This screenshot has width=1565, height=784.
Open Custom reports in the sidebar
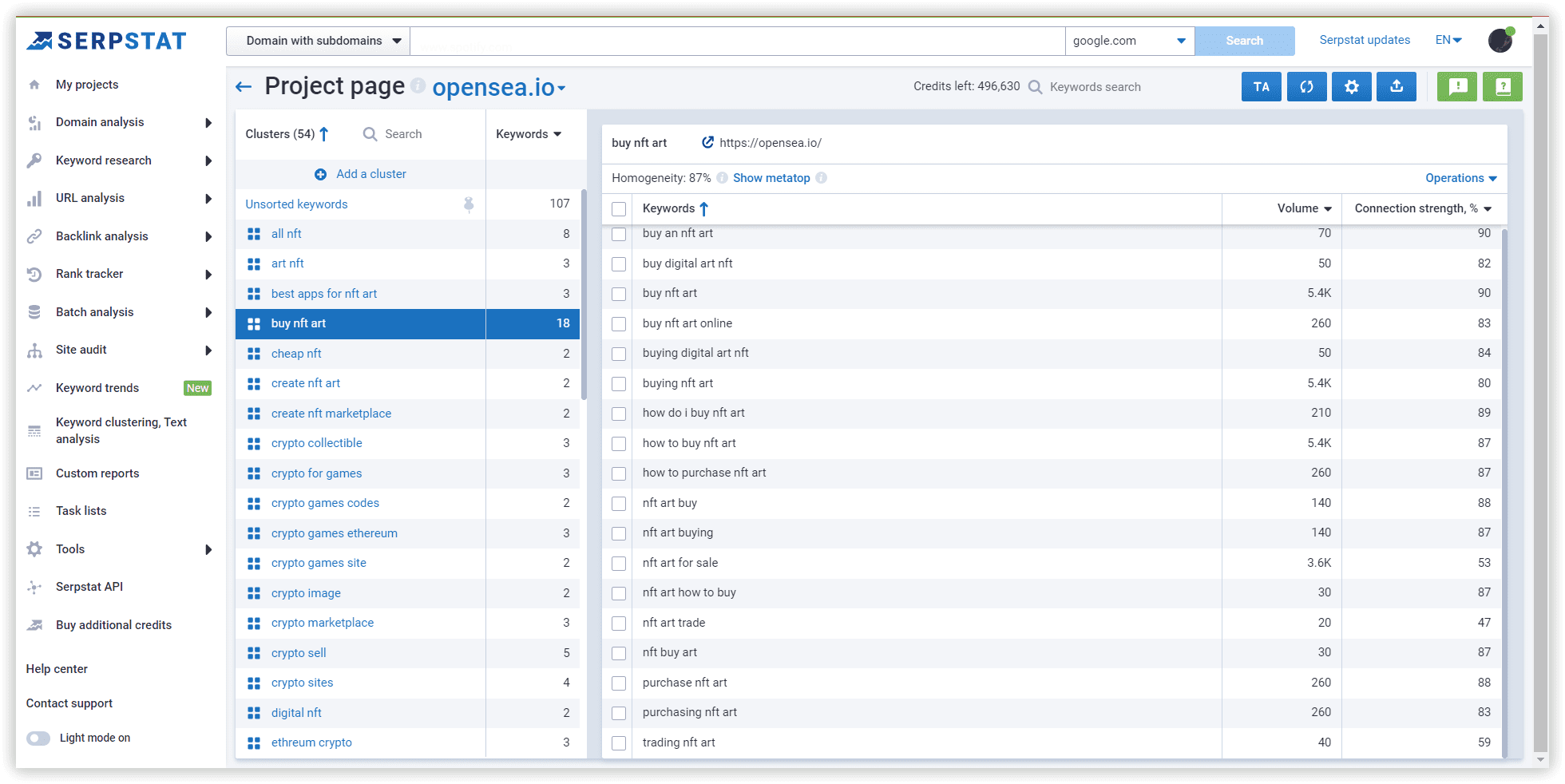[x=97, y=473]
